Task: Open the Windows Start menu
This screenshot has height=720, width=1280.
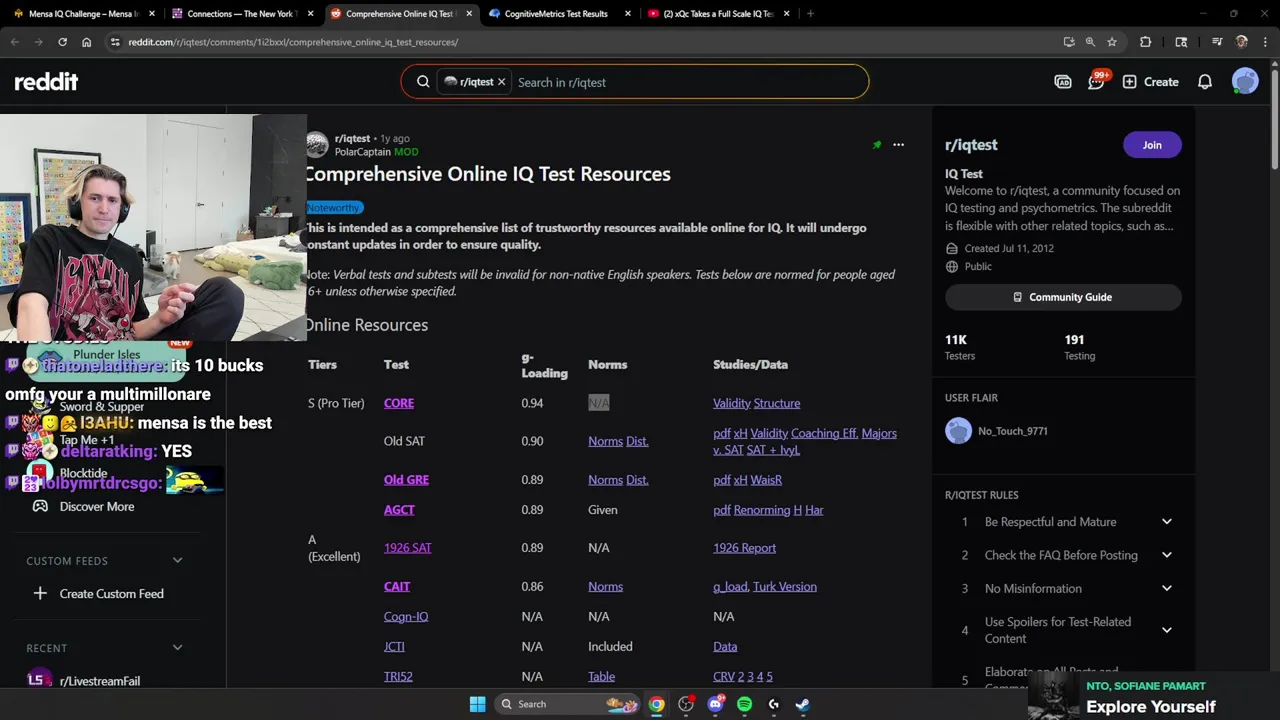Action: (477, 704)
